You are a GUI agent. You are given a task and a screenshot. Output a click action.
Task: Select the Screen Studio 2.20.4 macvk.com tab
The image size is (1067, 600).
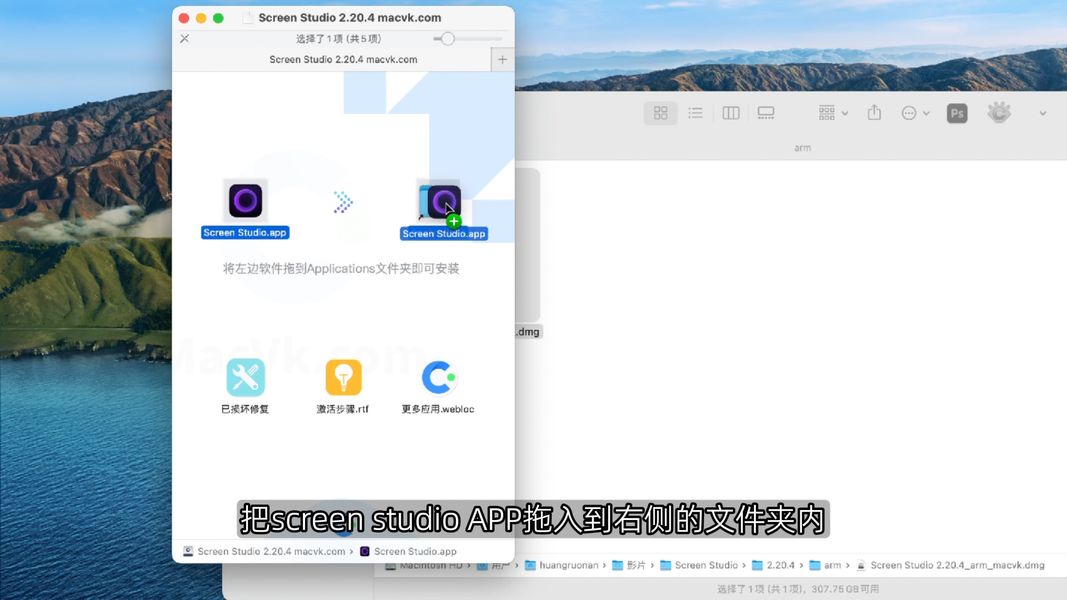343,60
